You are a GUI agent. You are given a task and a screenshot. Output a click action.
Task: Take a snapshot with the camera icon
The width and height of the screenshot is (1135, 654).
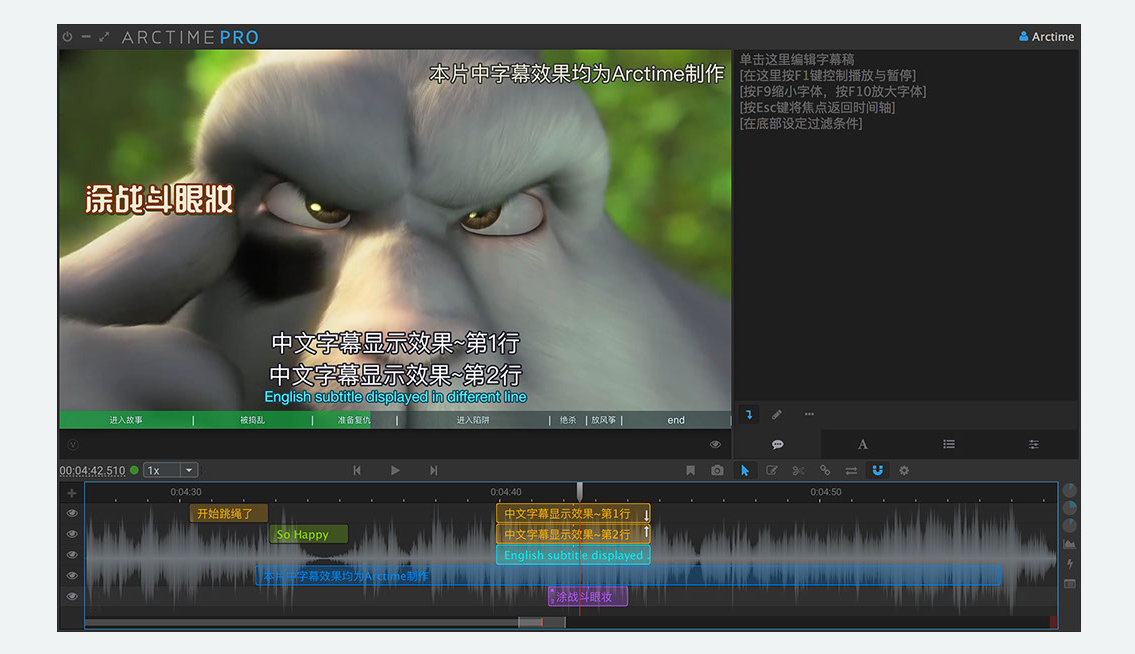(x=717, y=470)
